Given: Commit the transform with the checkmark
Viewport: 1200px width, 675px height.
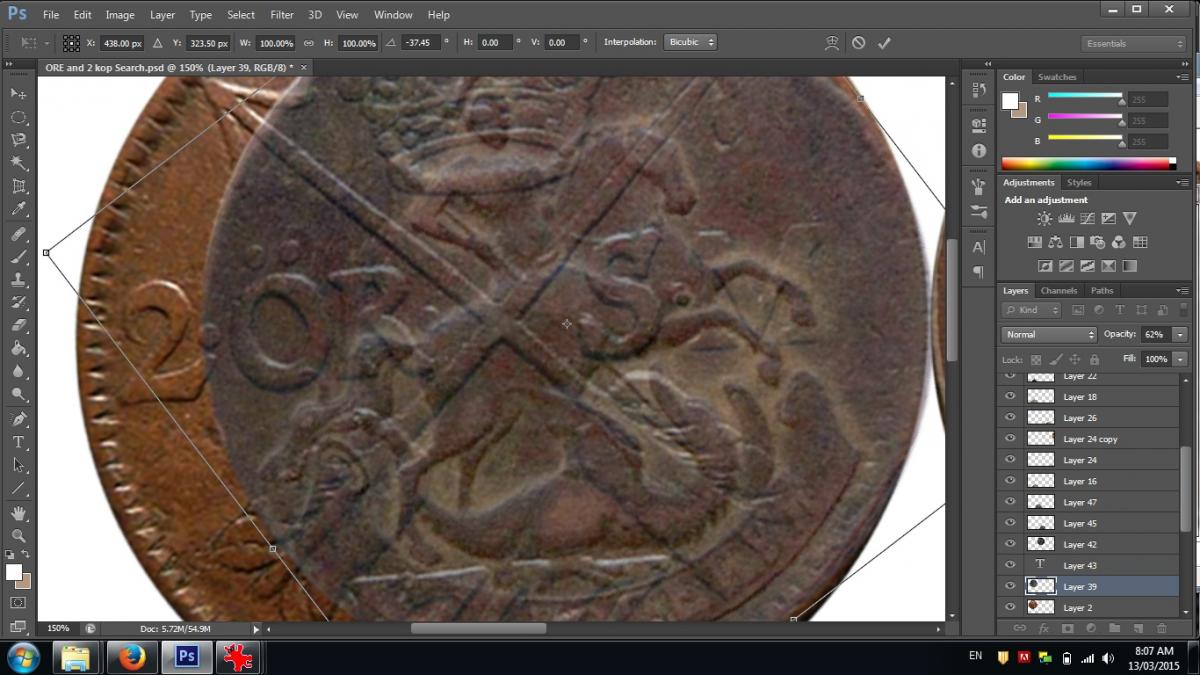Looking at the screenshot, I should click(884, 43).
